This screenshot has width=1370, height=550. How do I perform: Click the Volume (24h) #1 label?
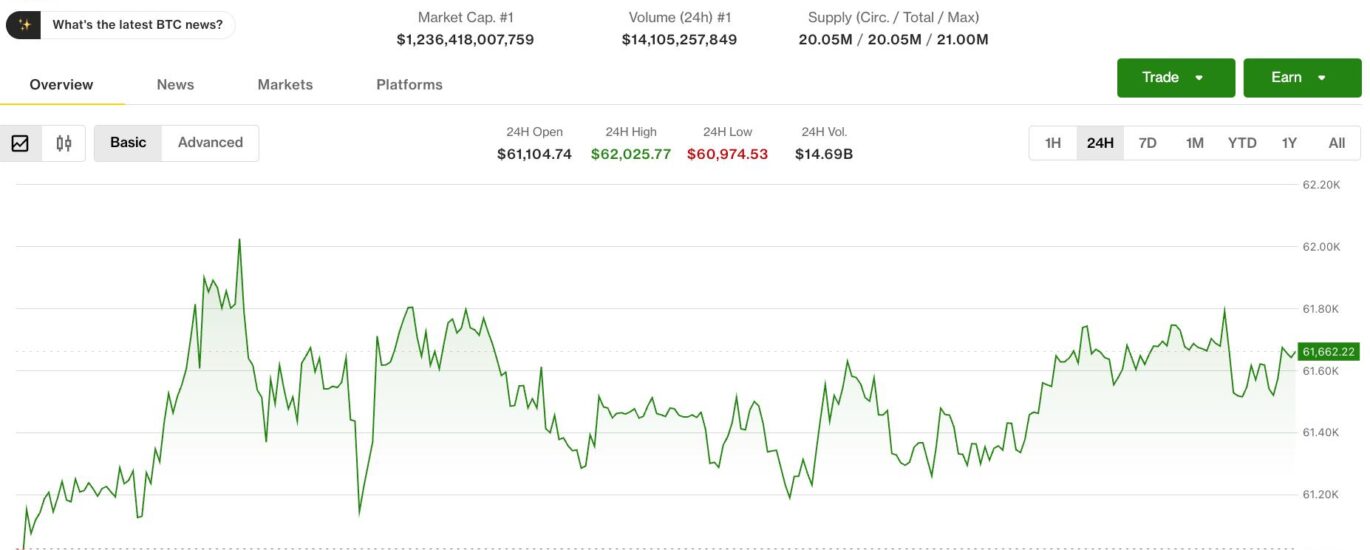pyautogui.click(x=679, y=17)
